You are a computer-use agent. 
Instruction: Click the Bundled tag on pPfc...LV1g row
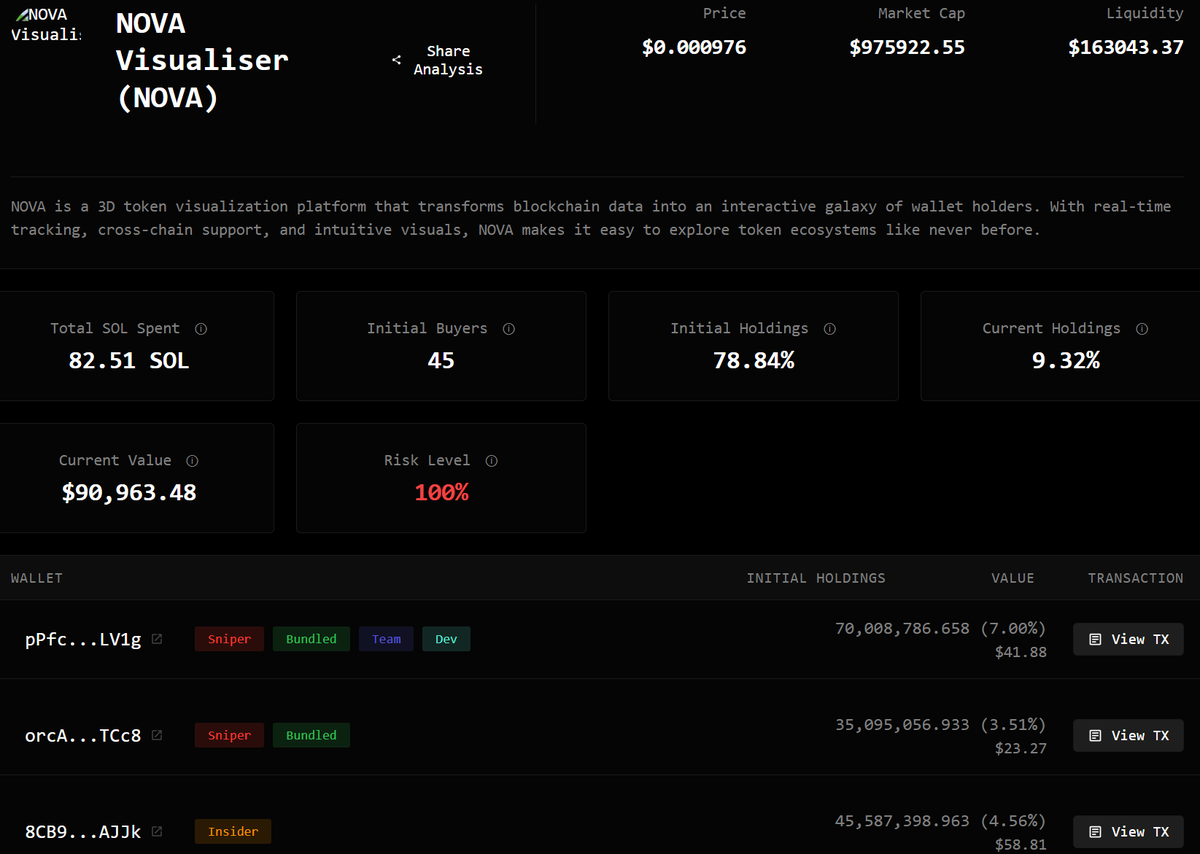pyautogui.click(x=311, y=639)
